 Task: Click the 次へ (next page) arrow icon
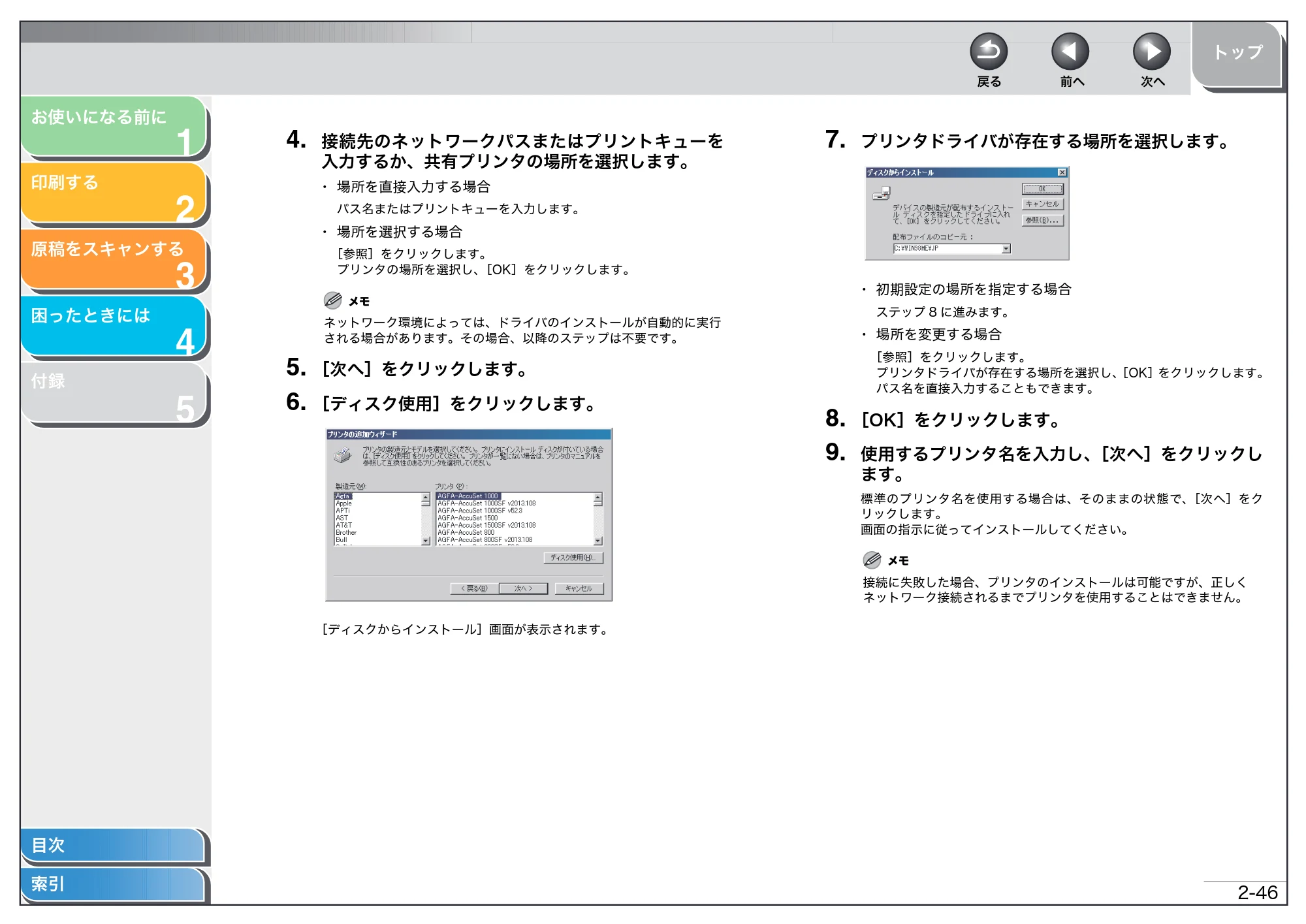(x=1152, y=52)
